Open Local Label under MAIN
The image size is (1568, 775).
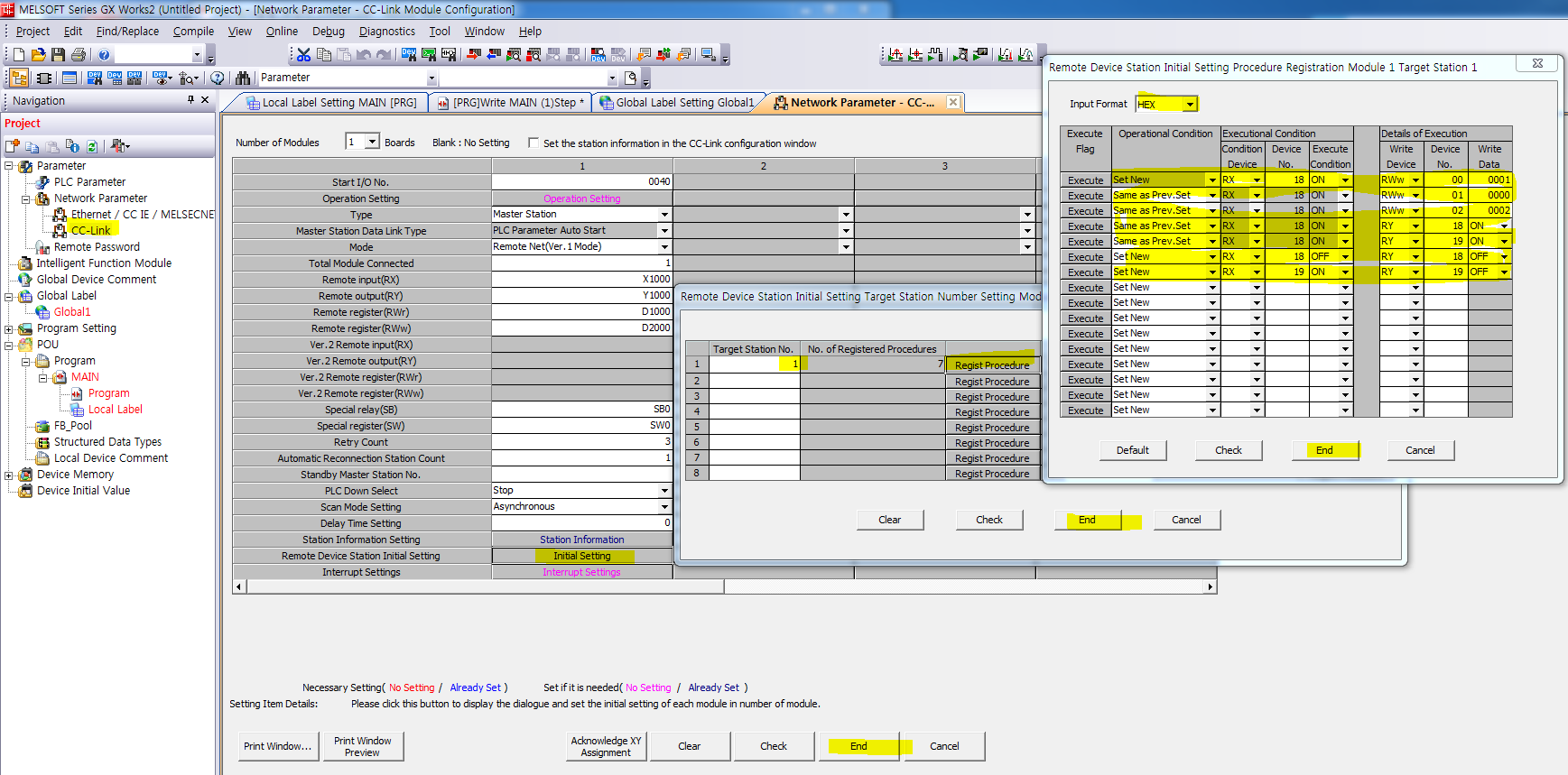pos(116,410)
